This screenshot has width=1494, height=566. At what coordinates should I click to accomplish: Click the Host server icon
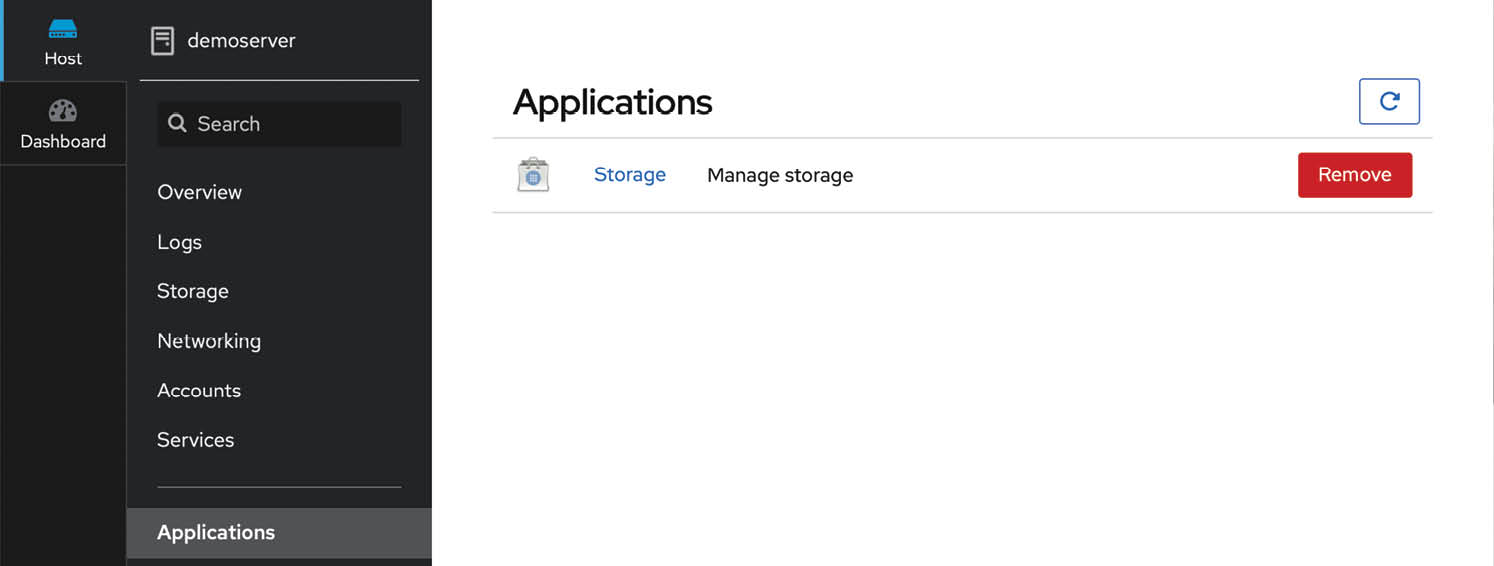tap(63, 29)
